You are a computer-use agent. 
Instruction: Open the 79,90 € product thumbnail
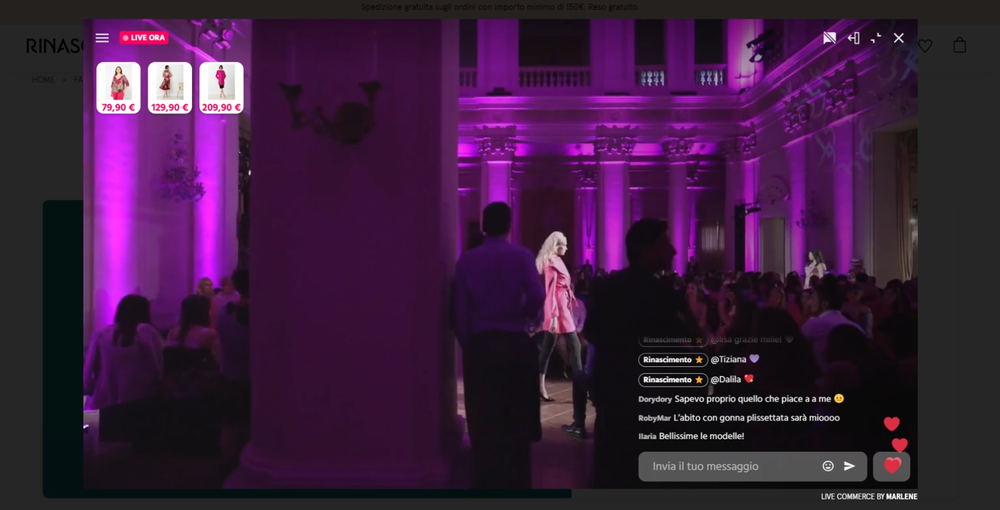(118, 88)
